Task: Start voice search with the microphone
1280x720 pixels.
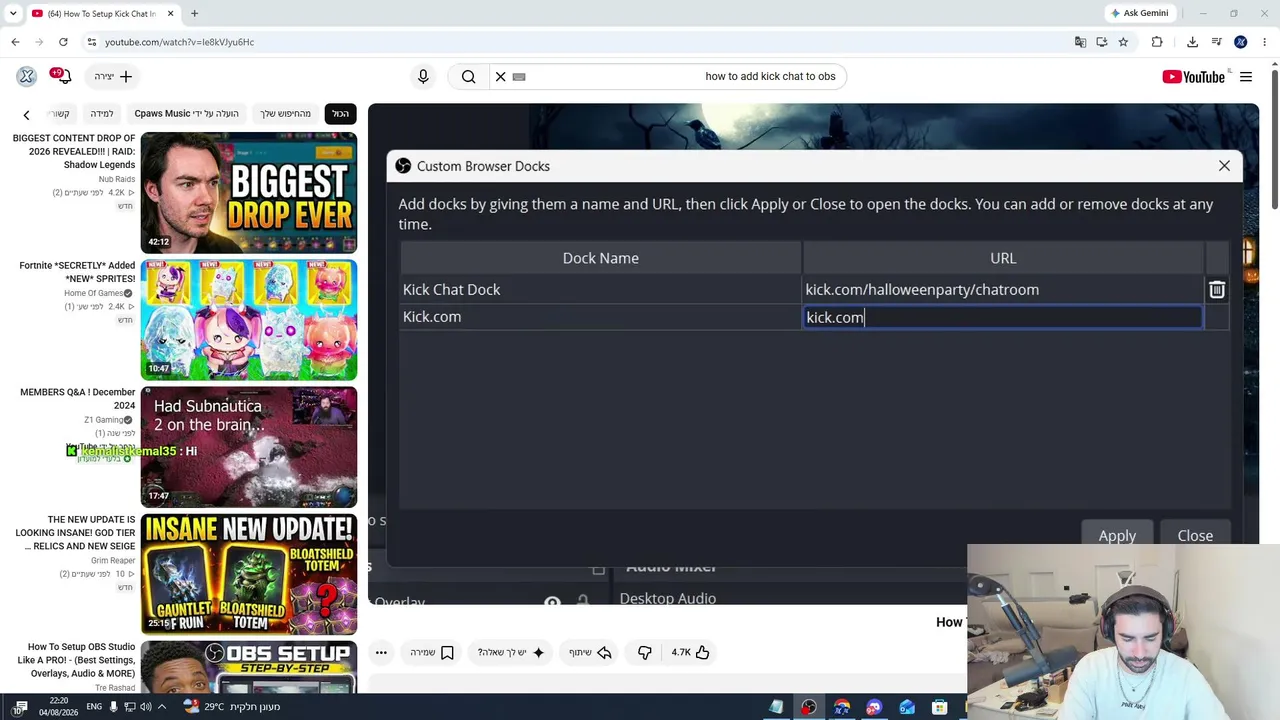Action: pyautogui.click(x=423, y=76)
